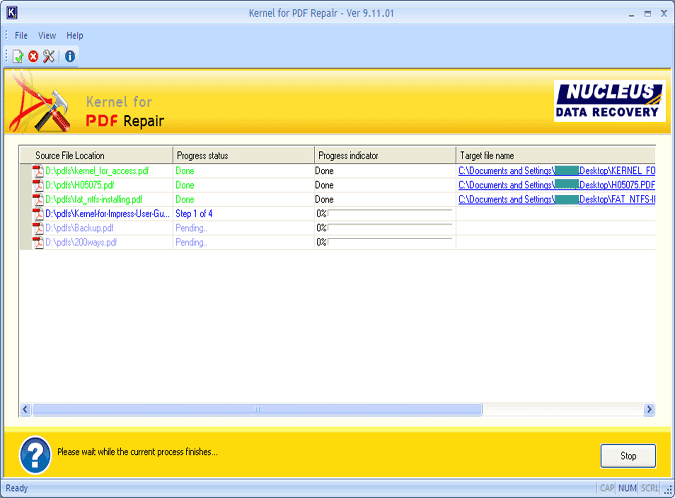Click Done status of H05075.pdf row

point(185,185)
